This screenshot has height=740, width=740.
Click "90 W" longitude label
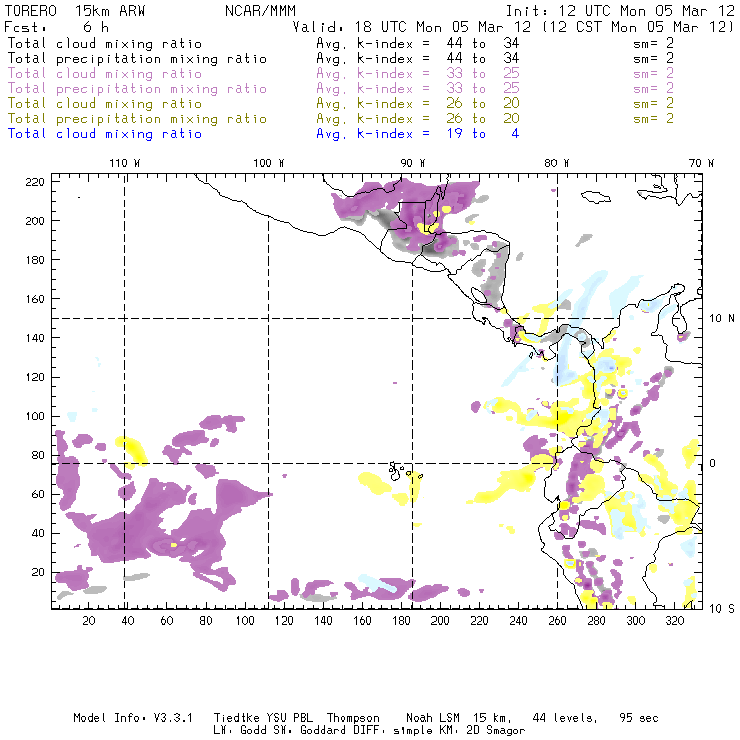coord(412,163)
